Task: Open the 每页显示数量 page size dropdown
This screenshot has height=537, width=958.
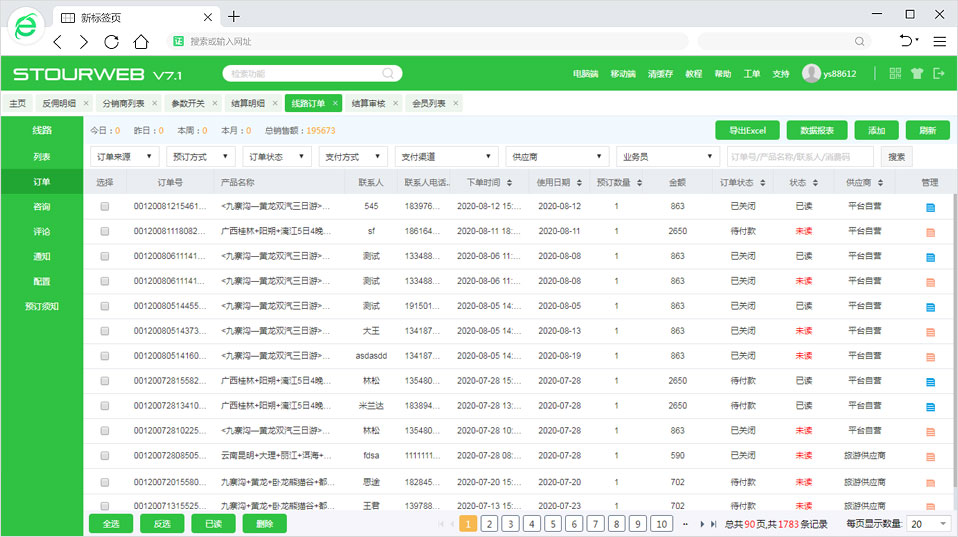Action: pos(929,524)
